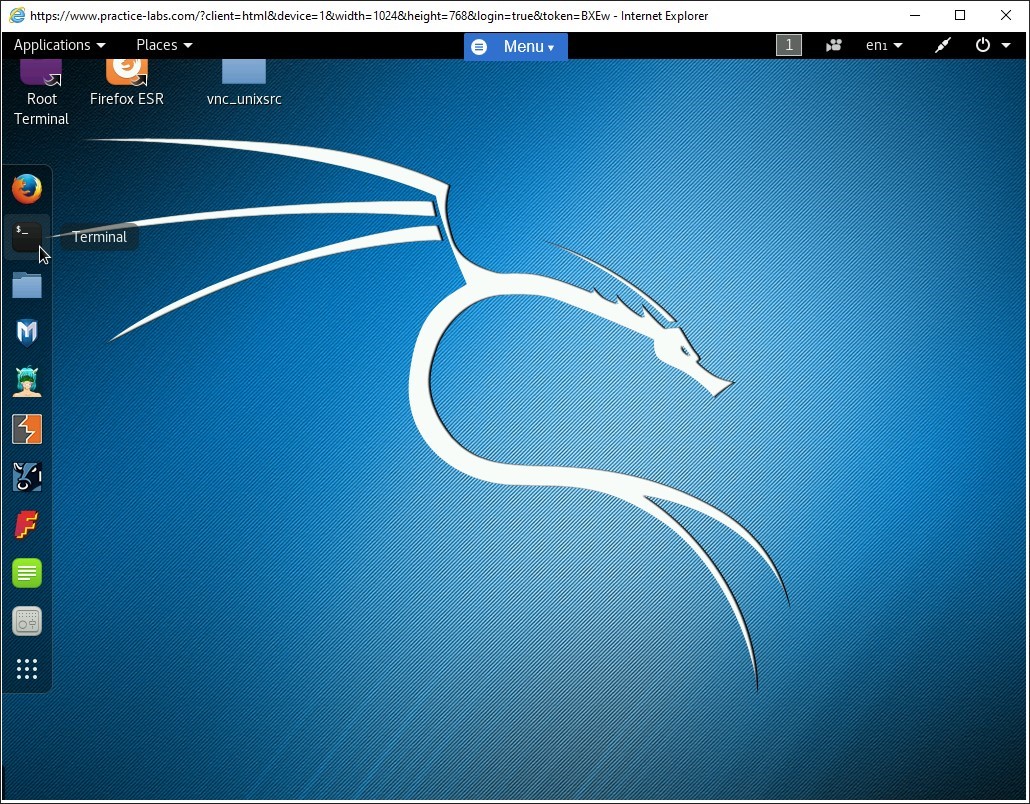Show all applications grid

point(27,669)
